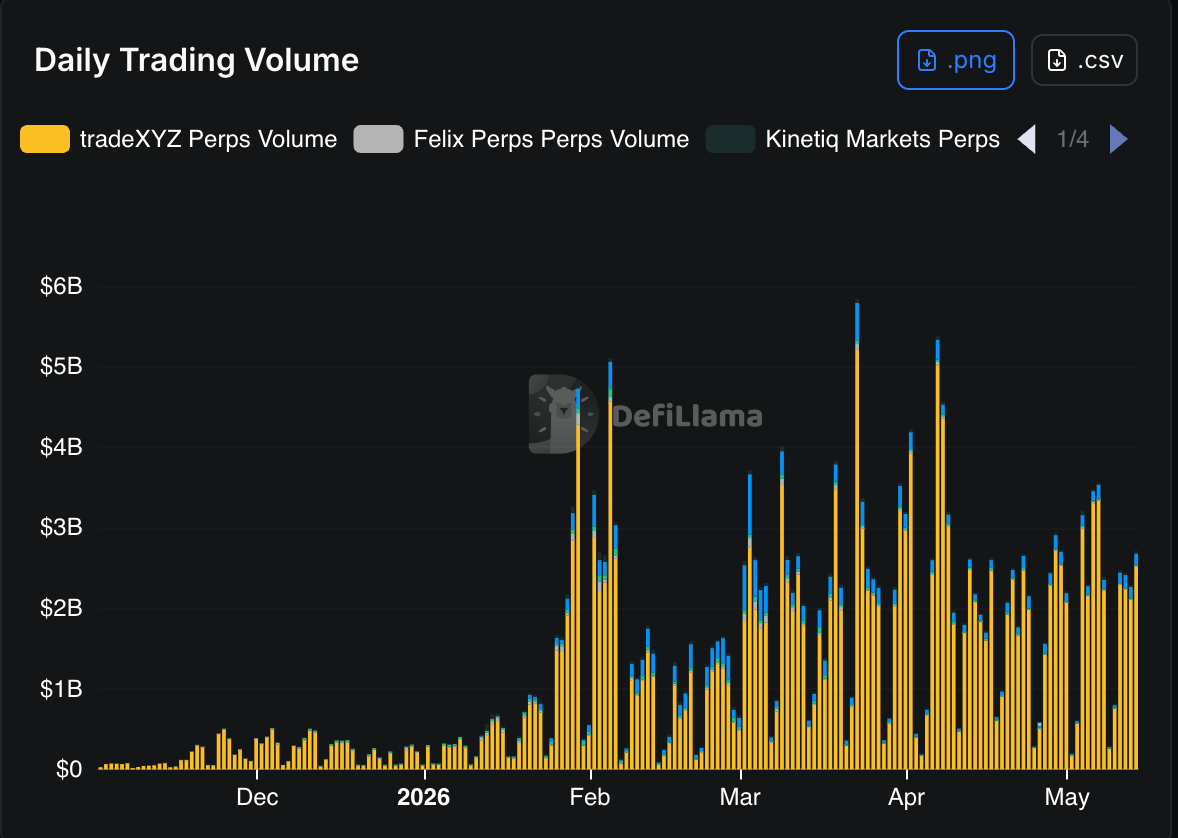
Task: Click the 2026 x-axis label
Action: [x=424, y=797]
